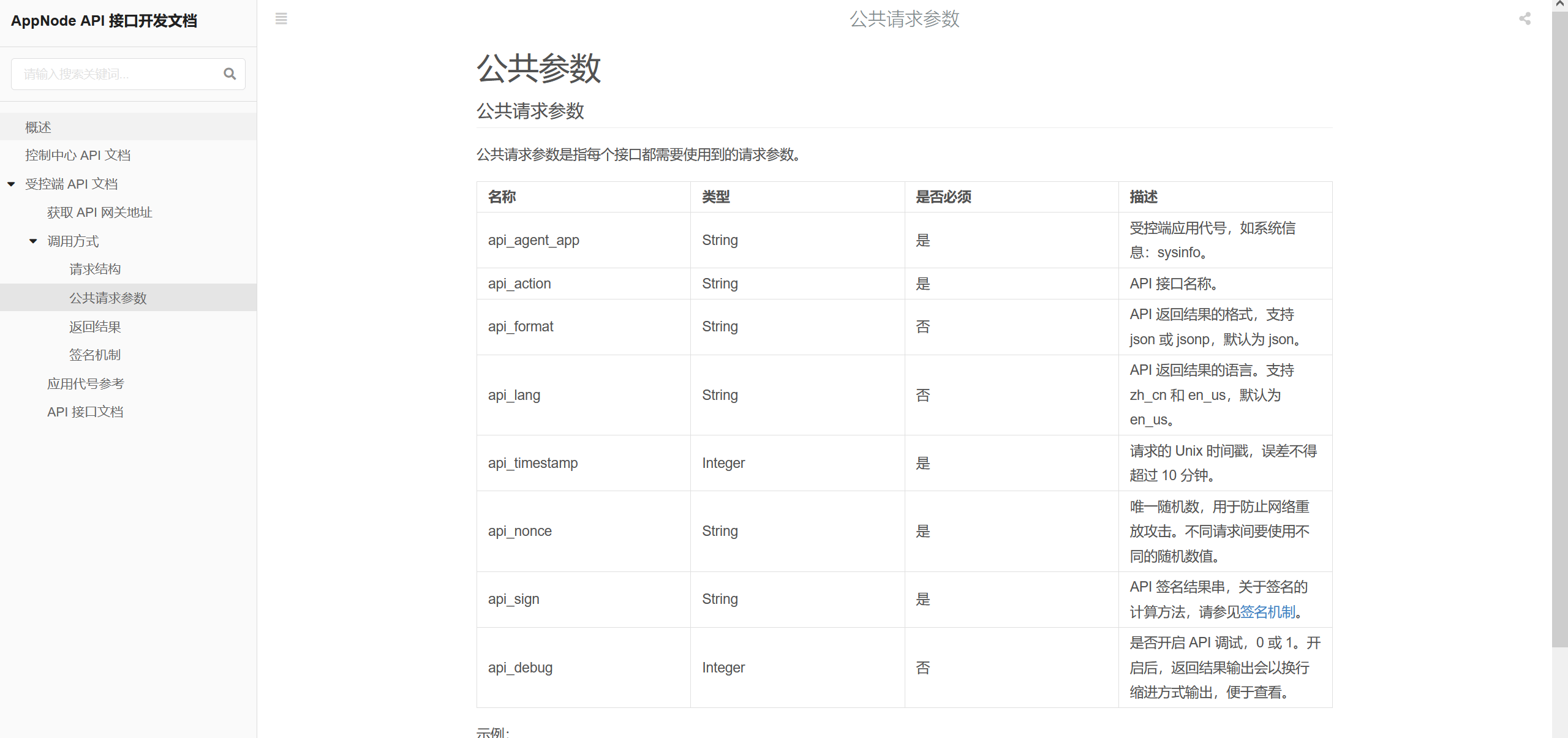Open 请求结构 sidebar page
Viewport: 1568px width, 738px height.
[128, 269]
